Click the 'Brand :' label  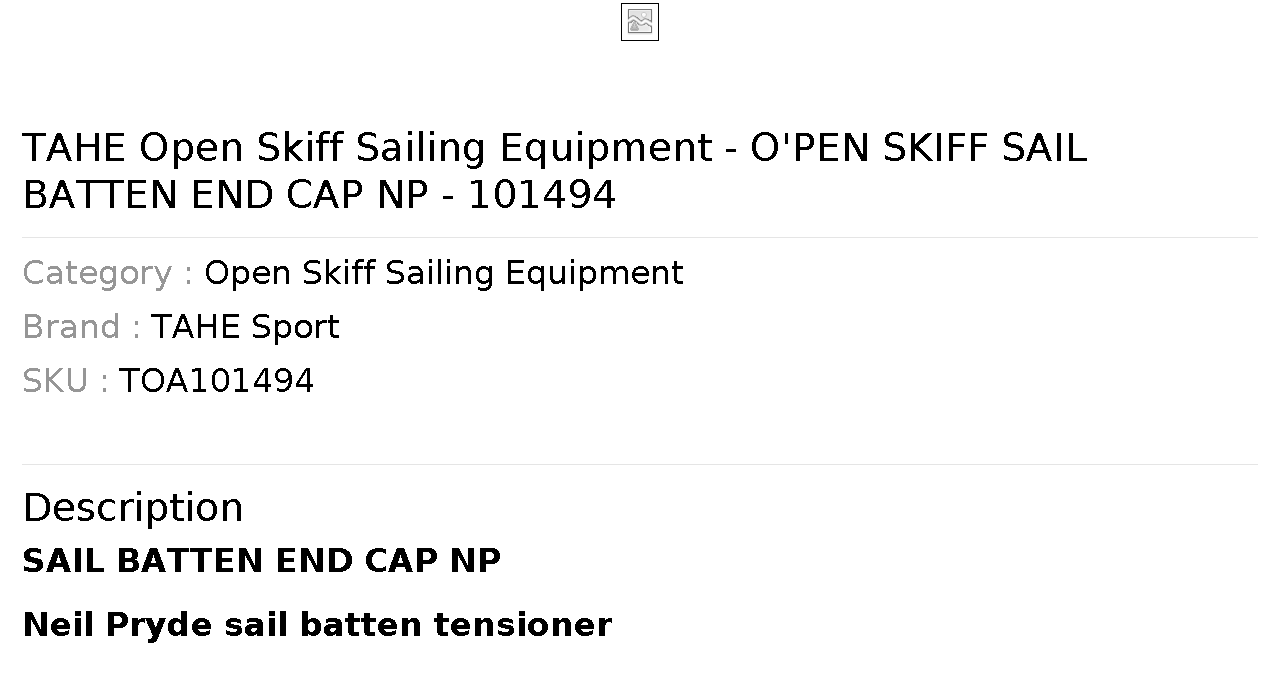click(82, 327)
